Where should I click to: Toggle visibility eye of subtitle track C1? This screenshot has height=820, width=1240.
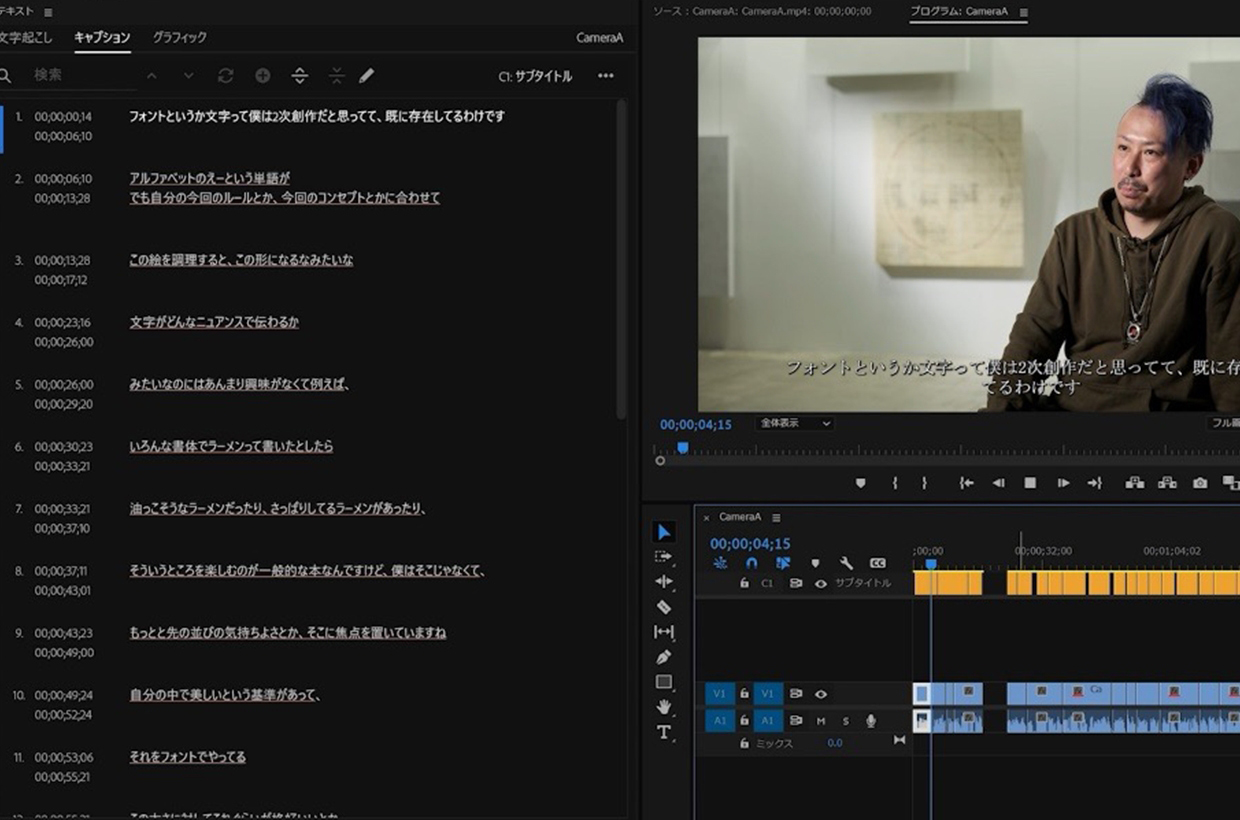[821, 583]
